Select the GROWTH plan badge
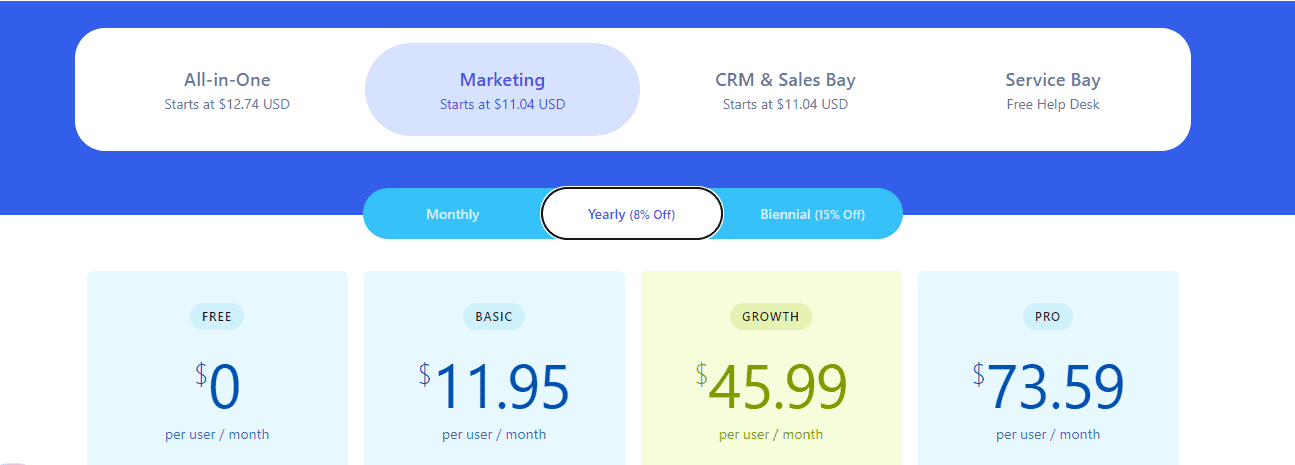Image resolution: width=1295 pixels, height=465 pixels. (771, 317)
